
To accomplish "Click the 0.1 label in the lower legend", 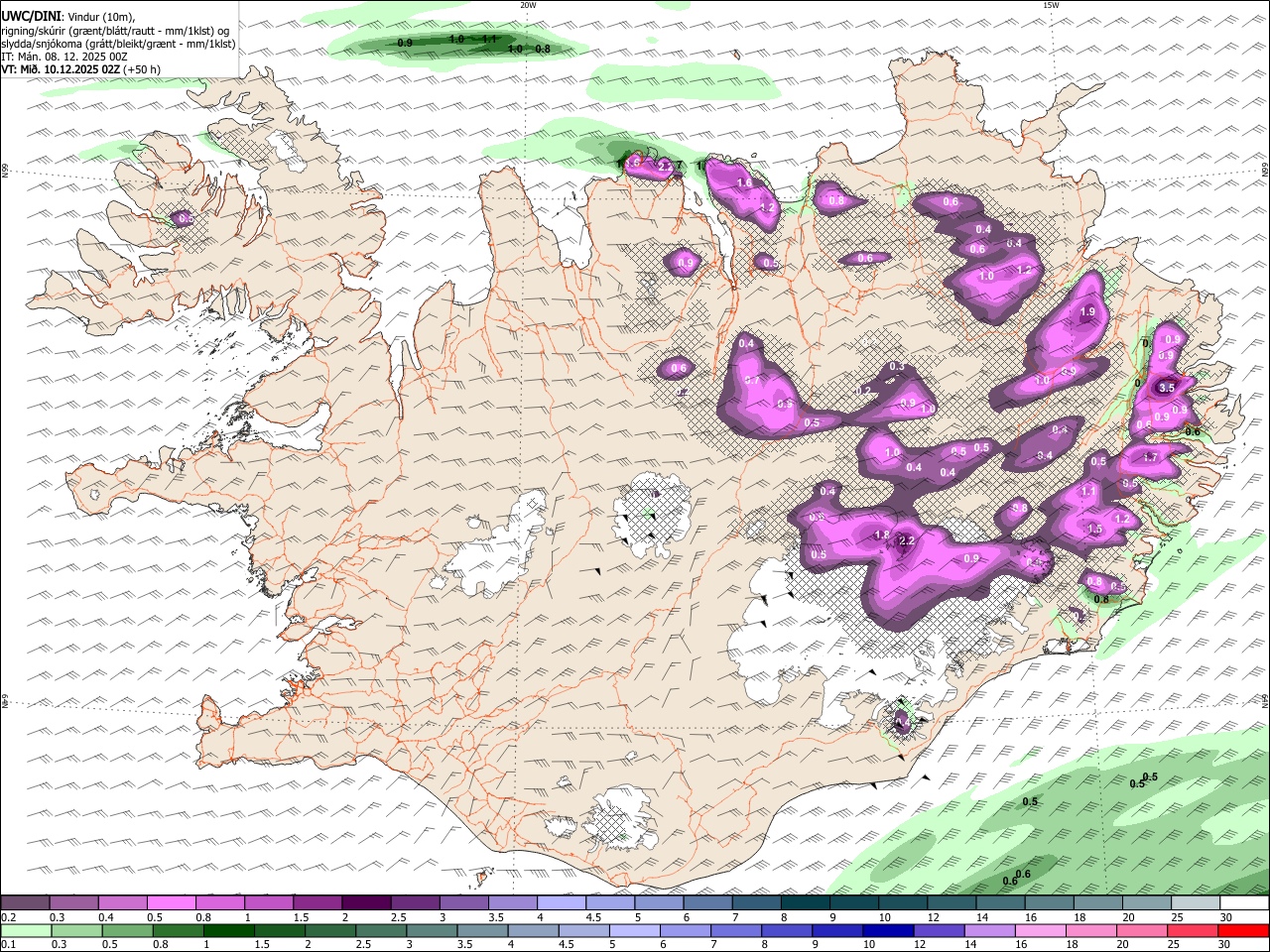I will point(8,945).
